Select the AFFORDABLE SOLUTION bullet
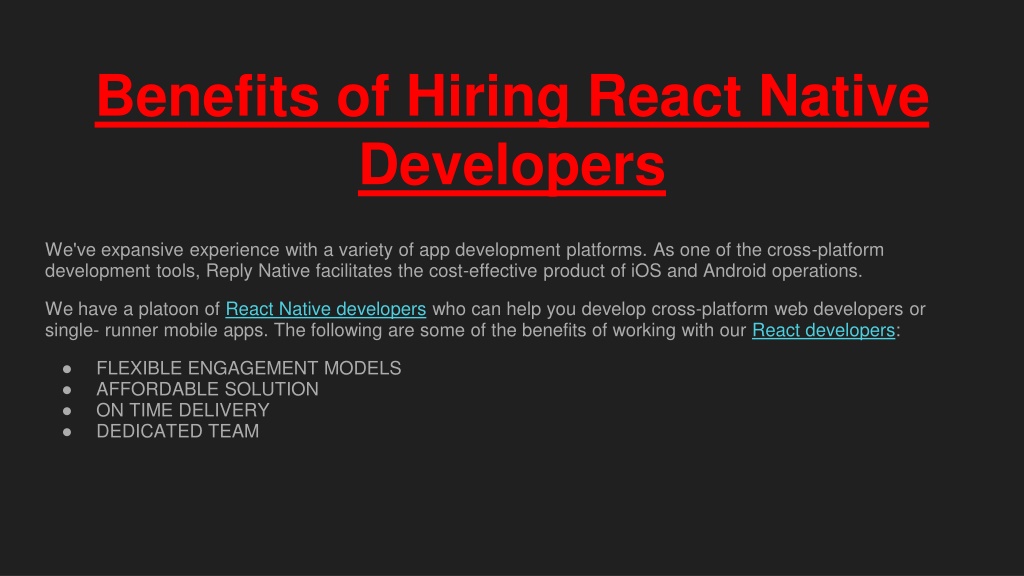The image size is (1024, 576). (x=207, y=389)
